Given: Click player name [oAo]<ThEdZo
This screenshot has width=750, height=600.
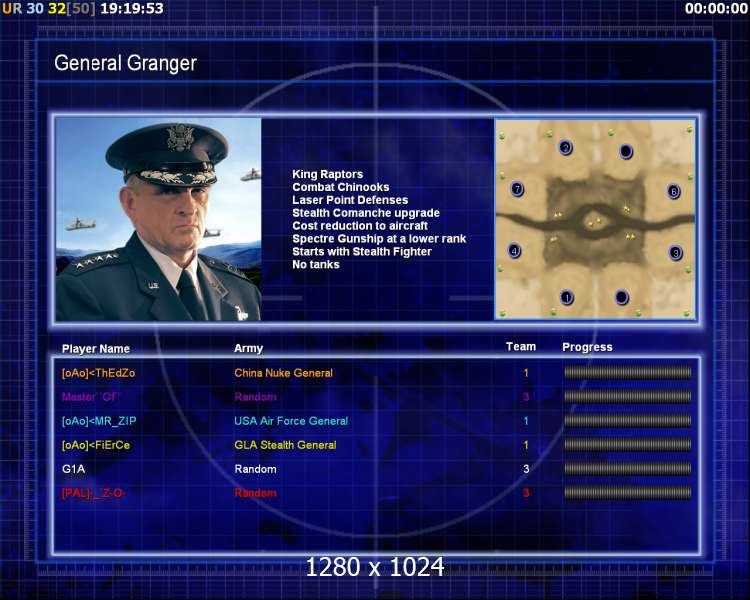Looking at the screenshot, I should click(x=99, y=373).
